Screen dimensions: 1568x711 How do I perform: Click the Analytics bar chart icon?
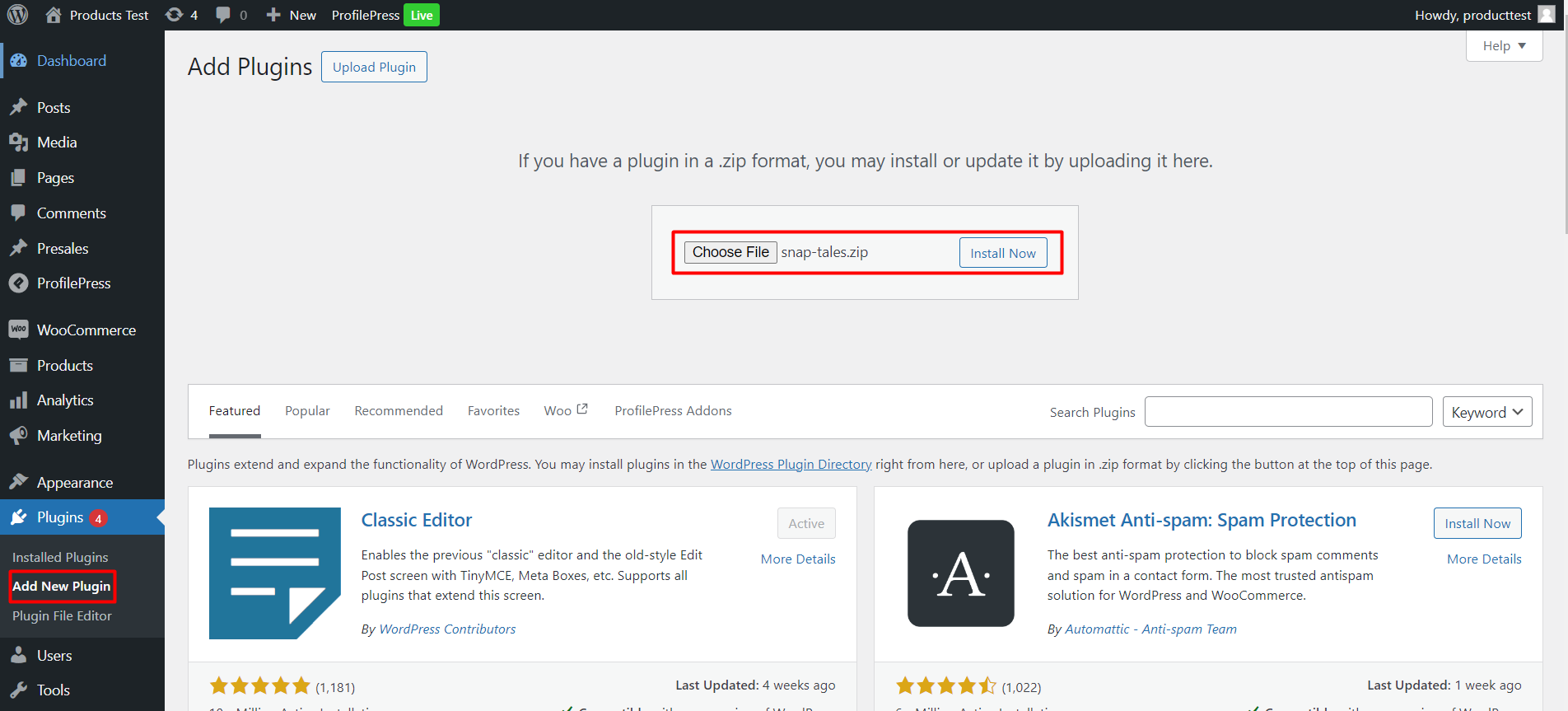click(18, 400)
